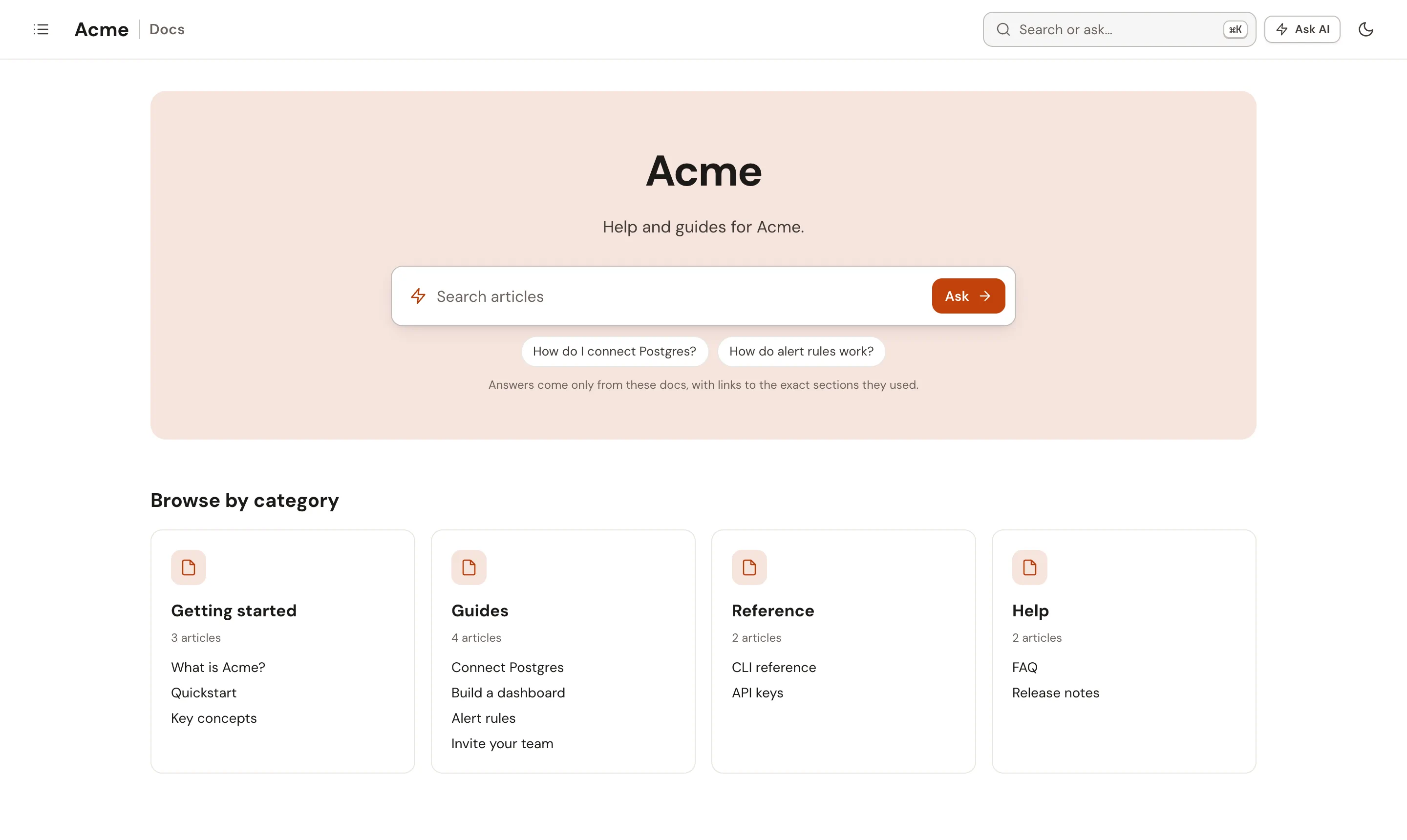Screen dimensions: 1407x840
Task: Click the header search magnifier icon
Action: point(1003,29)
